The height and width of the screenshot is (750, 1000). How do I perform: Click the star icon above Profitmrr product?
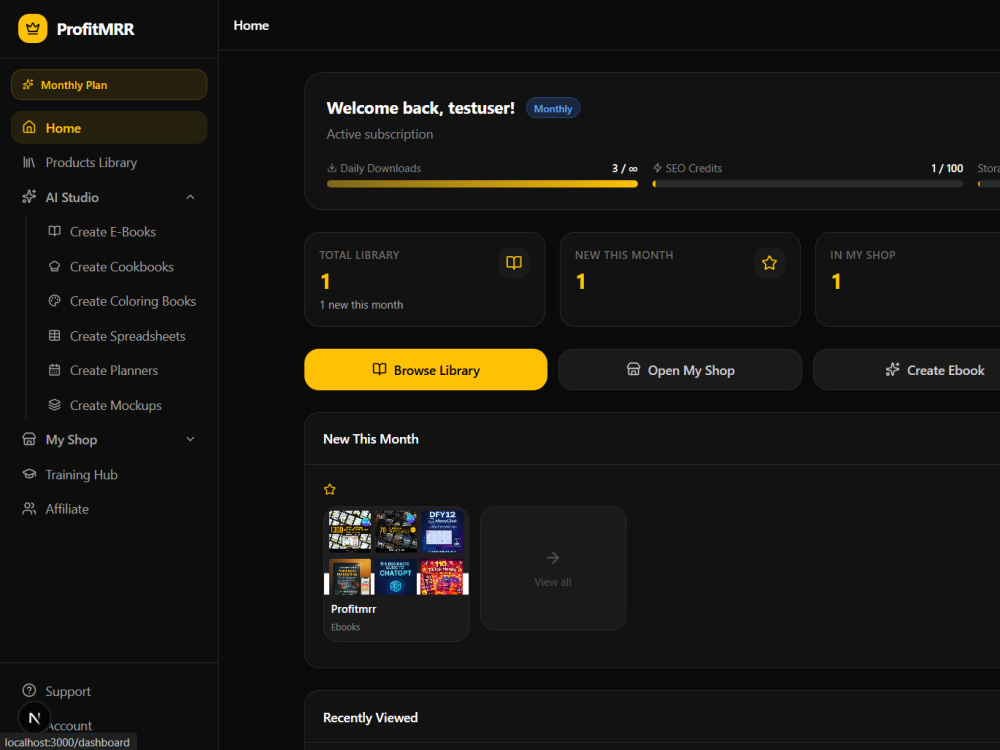pos(330,489)
